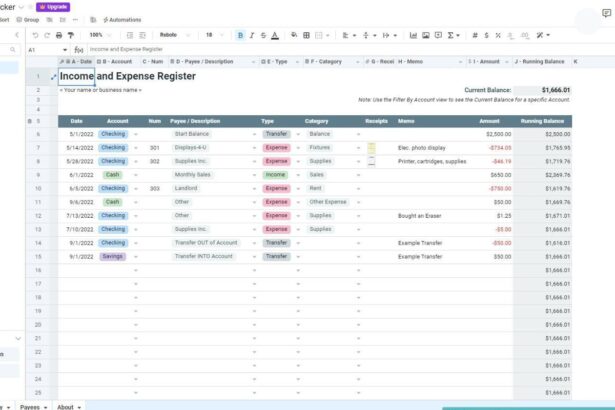Viewport: 615px width, 410px height.
Task: Toggle italic formatting
Action: pos(252,35)
